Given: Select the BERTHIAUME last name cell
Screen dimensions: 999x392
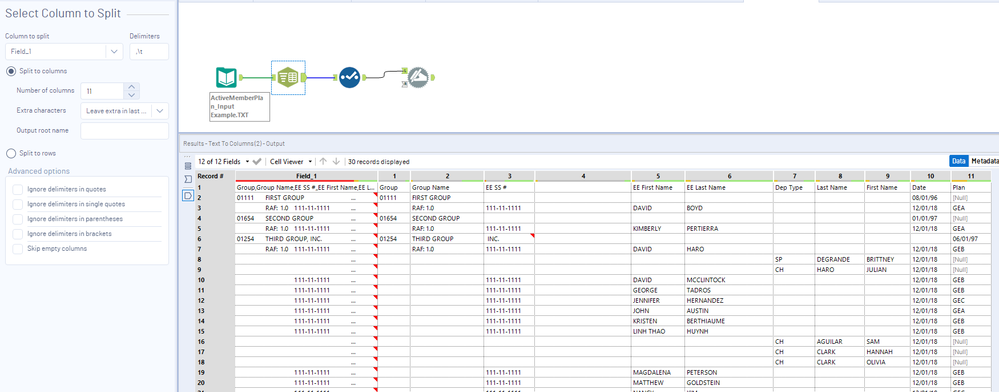Looking at the screenshot, I should point(729,321).
